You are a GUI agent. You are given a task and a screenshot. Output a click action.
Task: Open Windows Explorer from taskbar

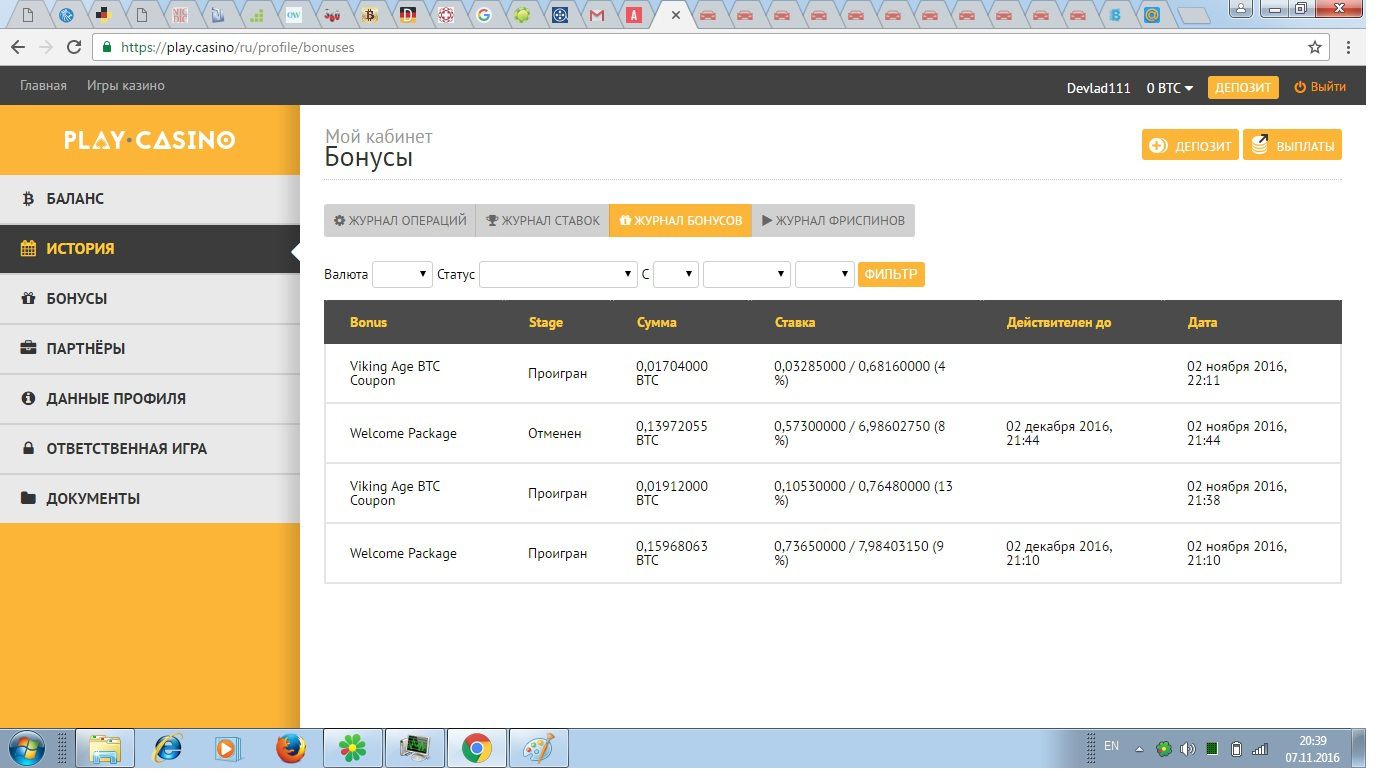point(104,748)
